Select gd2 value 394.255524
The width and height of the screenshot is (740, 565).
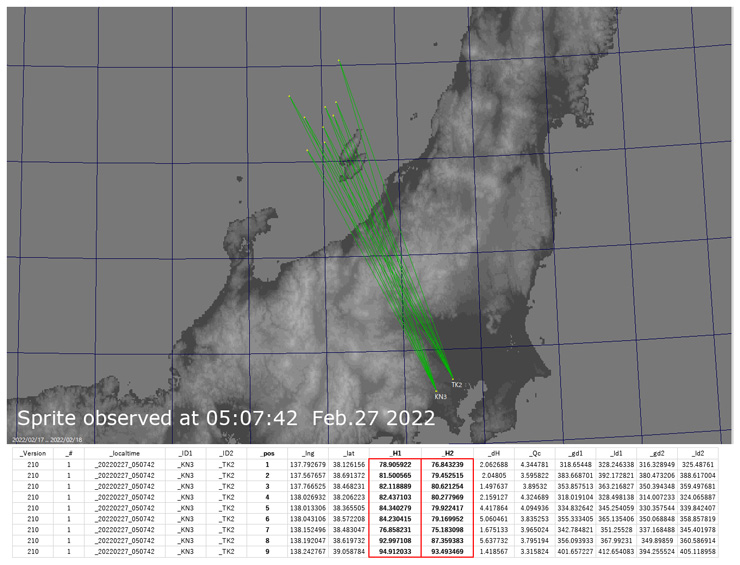pos(657,552)
